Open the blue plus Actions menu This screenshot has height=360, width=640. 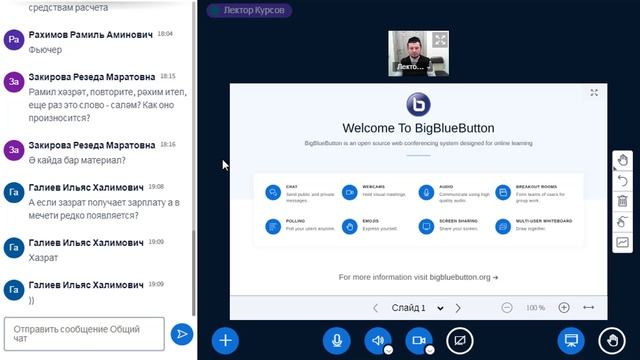pyautogui.click(x=225, y=340)
